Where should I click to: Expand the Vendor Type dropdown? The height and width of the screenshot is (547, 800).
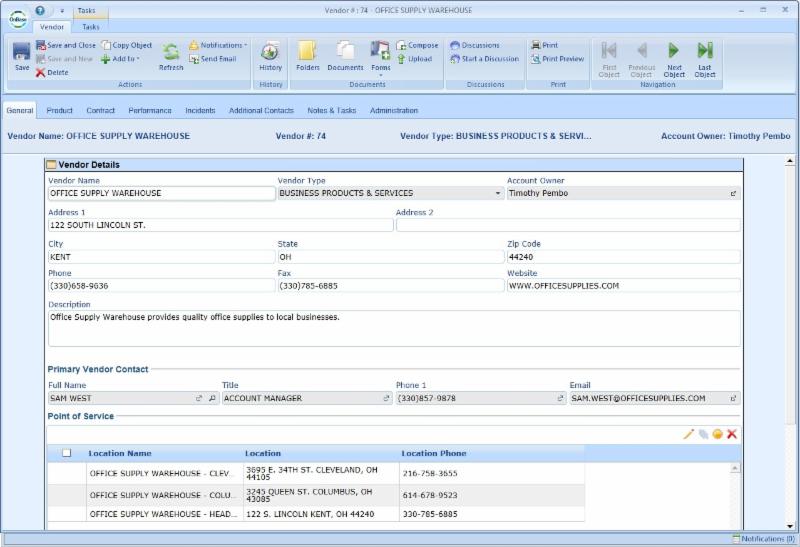pos(498,193)
